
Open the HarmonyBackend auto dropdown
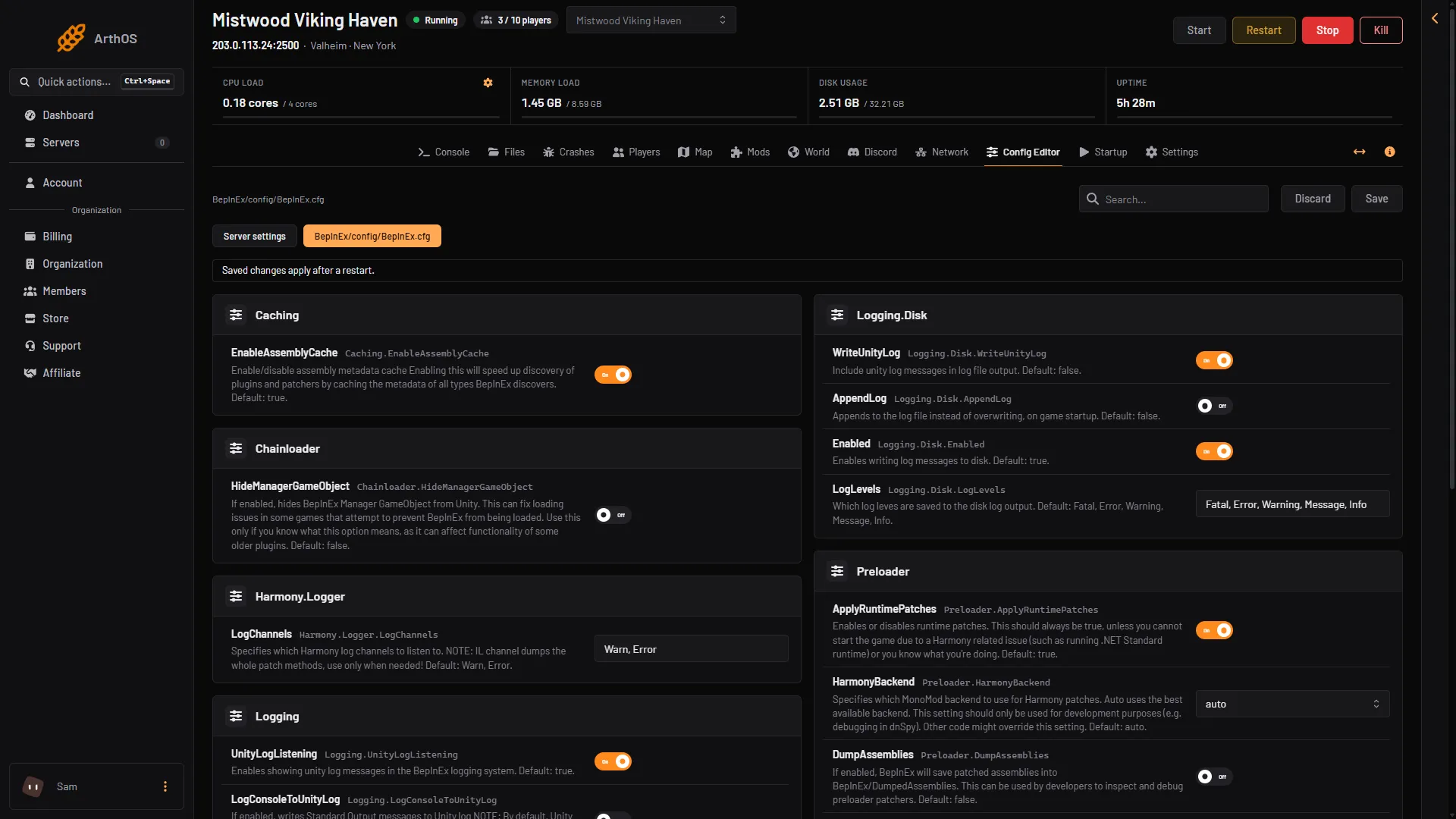pyautogui.click(x=1292, y=704)
